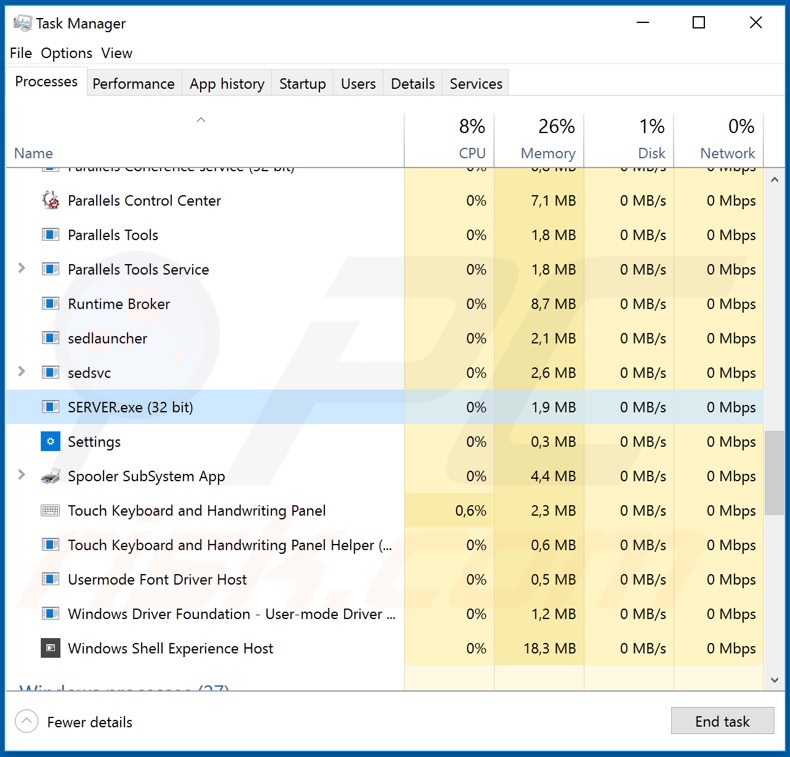Click the Parallels Control Center process icon
The height and width of the screenshot is (757, 790).
[x=50, y=200]
